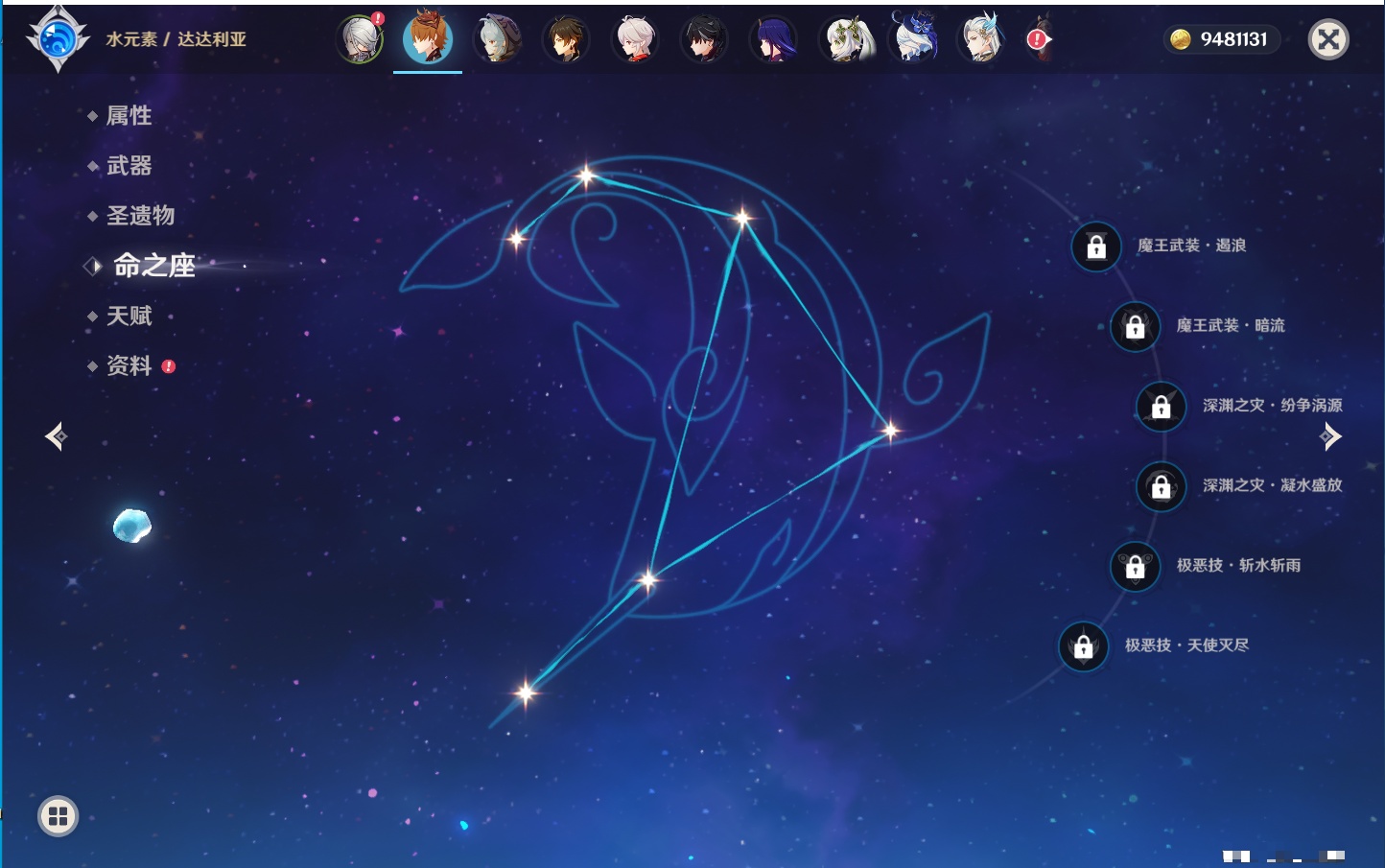
Task: Select Tartaglia's orange-haired avatar
Action: tap(428, 38)
